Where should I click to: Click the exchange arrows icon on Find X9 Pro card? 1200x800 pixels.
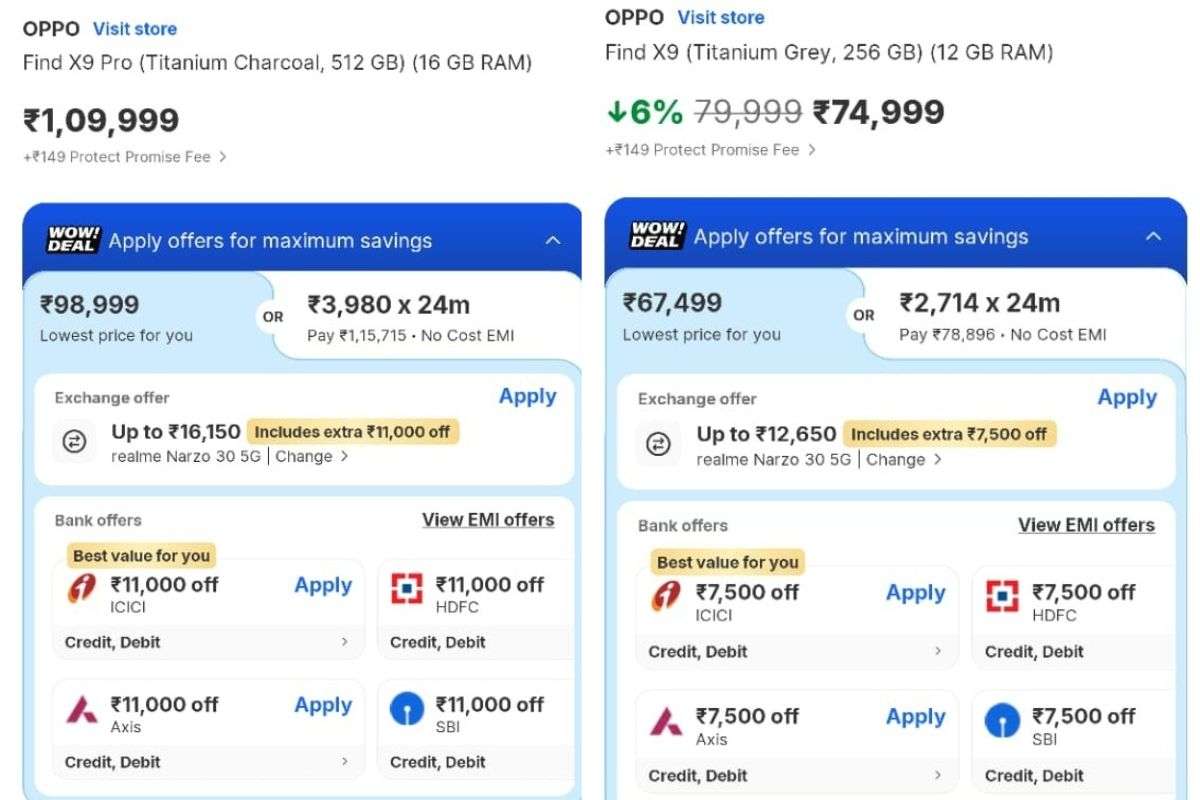(74, 442)
